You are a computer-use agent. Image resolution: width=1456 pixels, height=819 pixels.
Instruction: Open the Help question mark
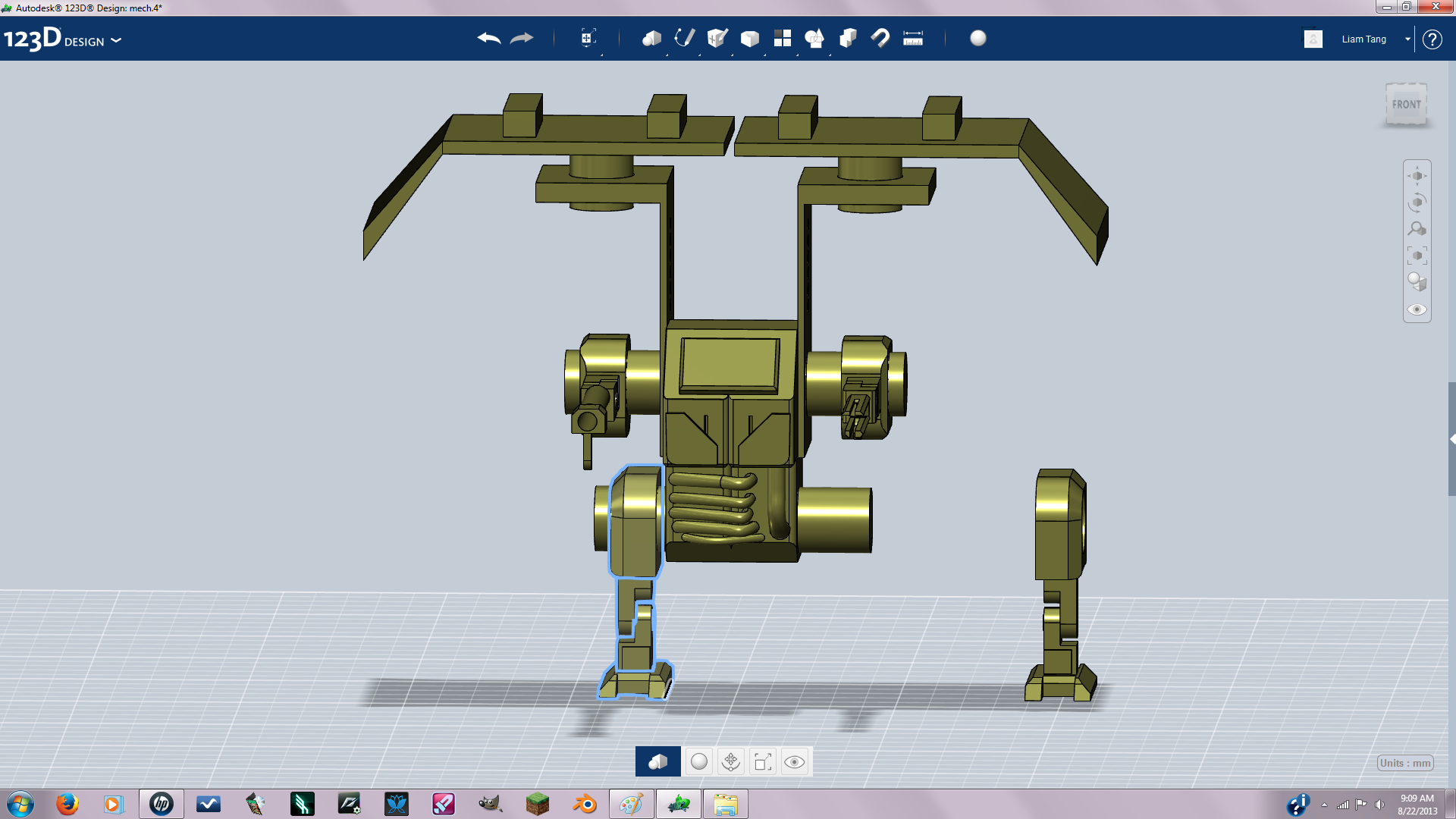pos(1432,39)
